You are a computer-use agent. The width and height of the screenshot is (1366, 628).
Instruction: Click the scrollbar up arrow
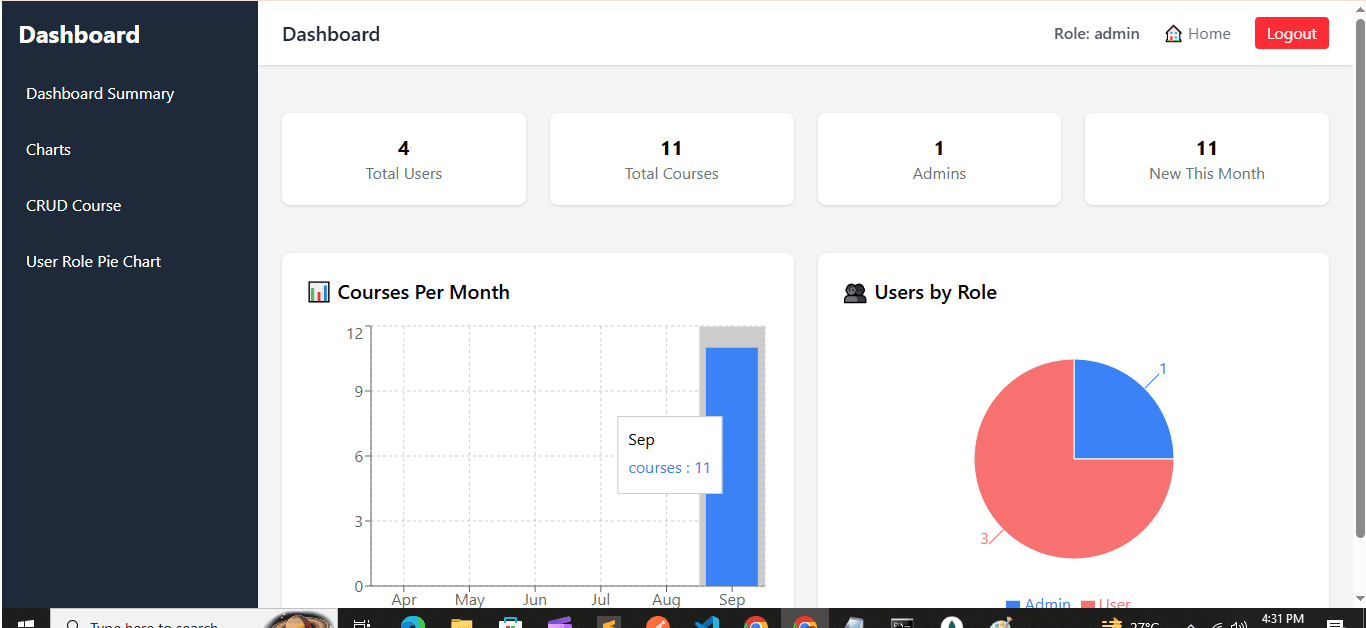pos(1359,8)
